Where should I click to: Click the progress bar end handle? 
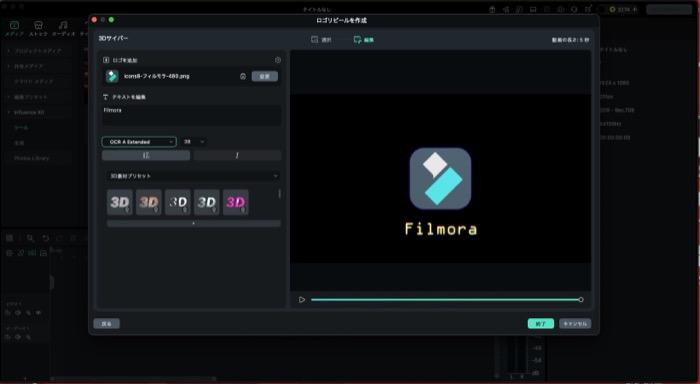pos(581,300)
